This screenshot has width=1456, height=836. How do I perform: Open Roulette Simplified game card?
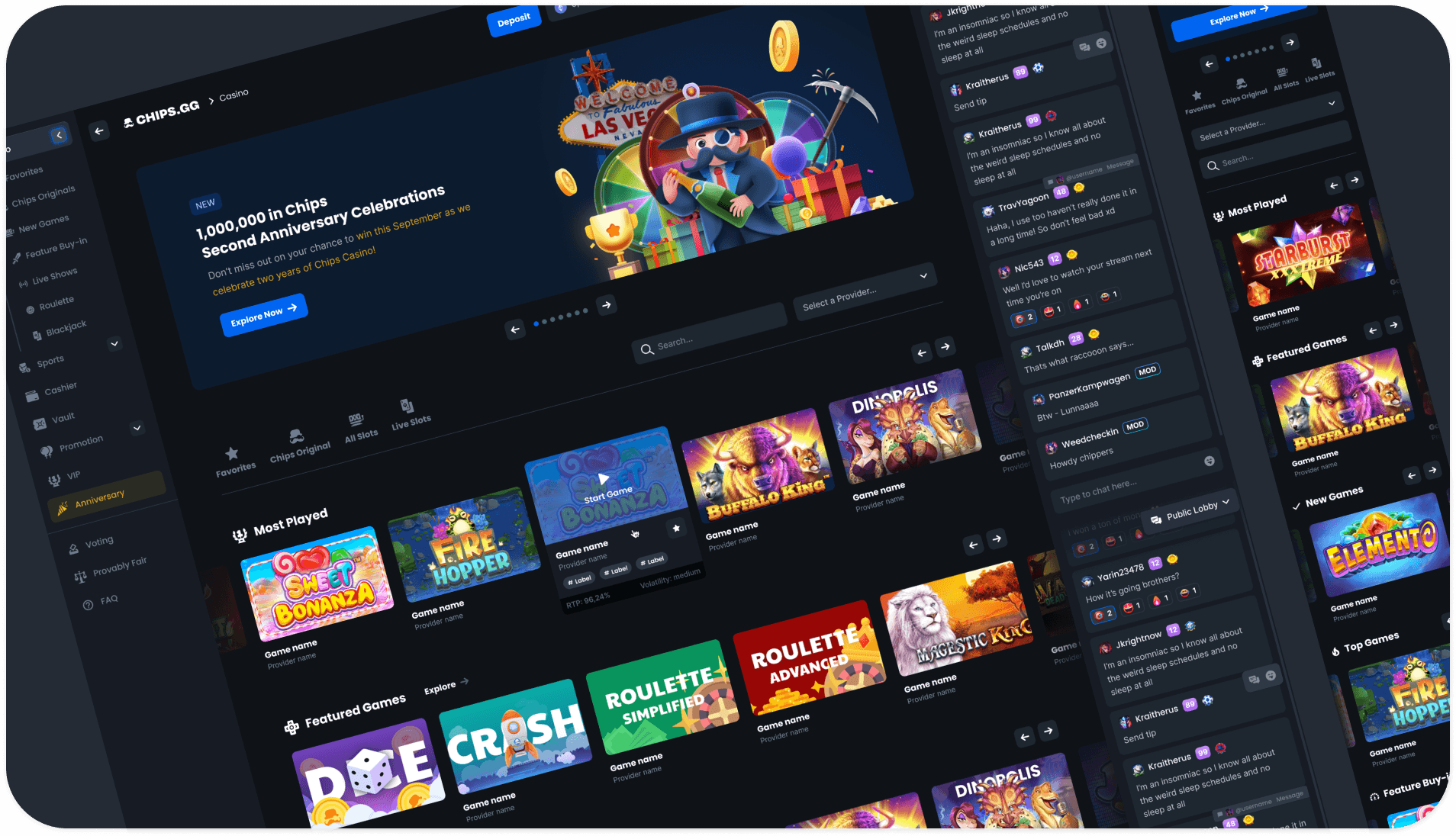pos(662,696)
